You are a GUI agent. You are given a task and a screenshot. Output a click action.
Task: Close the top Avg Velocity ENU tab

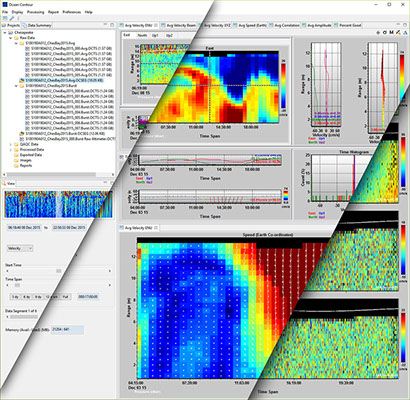click(156, 25)
